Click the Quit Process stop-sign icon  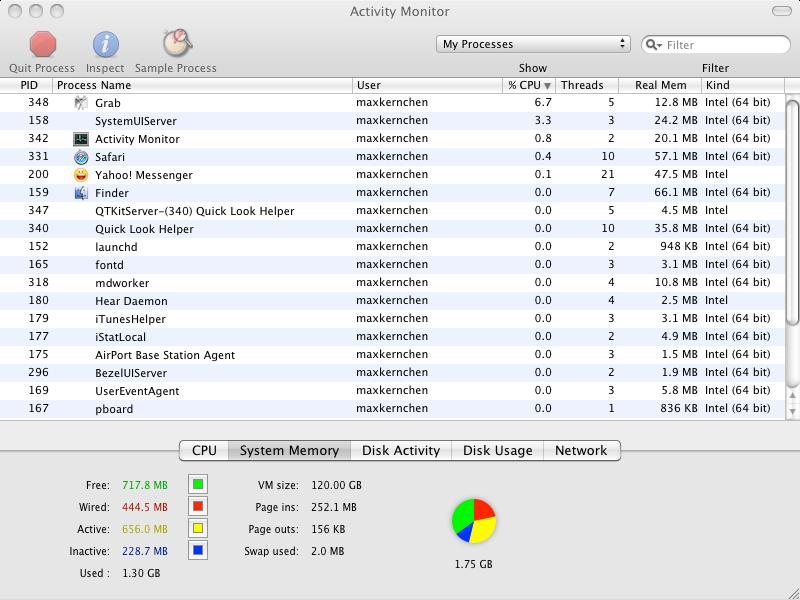[x=42, y=44]
